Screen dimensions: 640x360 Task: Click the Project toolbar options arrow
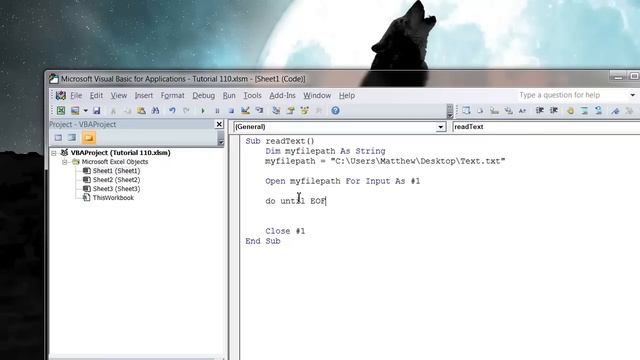(x=221, y=139)
